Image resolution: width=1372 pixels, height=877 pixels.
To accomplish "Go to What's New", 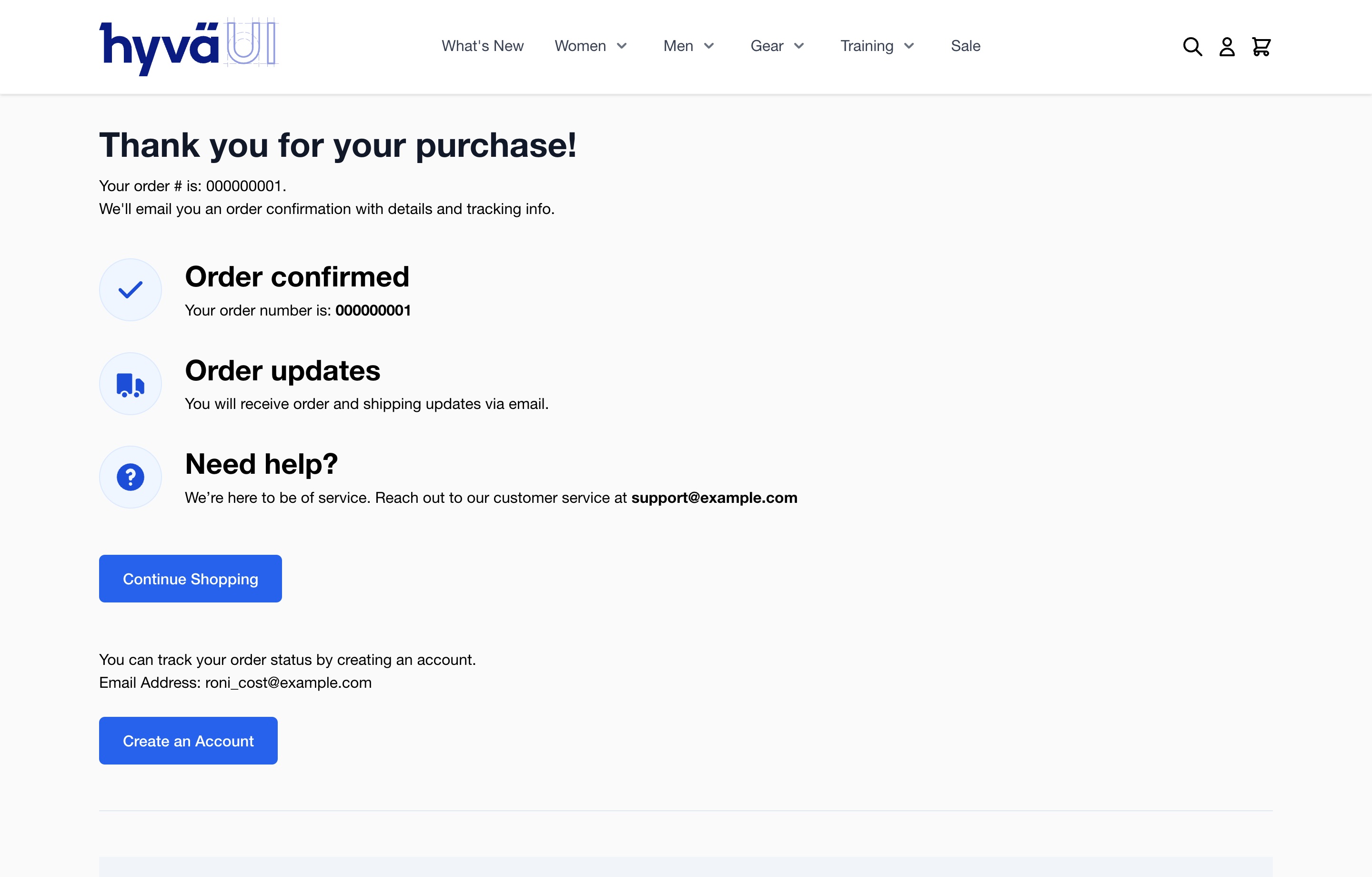I will click(x=482, y=46).
